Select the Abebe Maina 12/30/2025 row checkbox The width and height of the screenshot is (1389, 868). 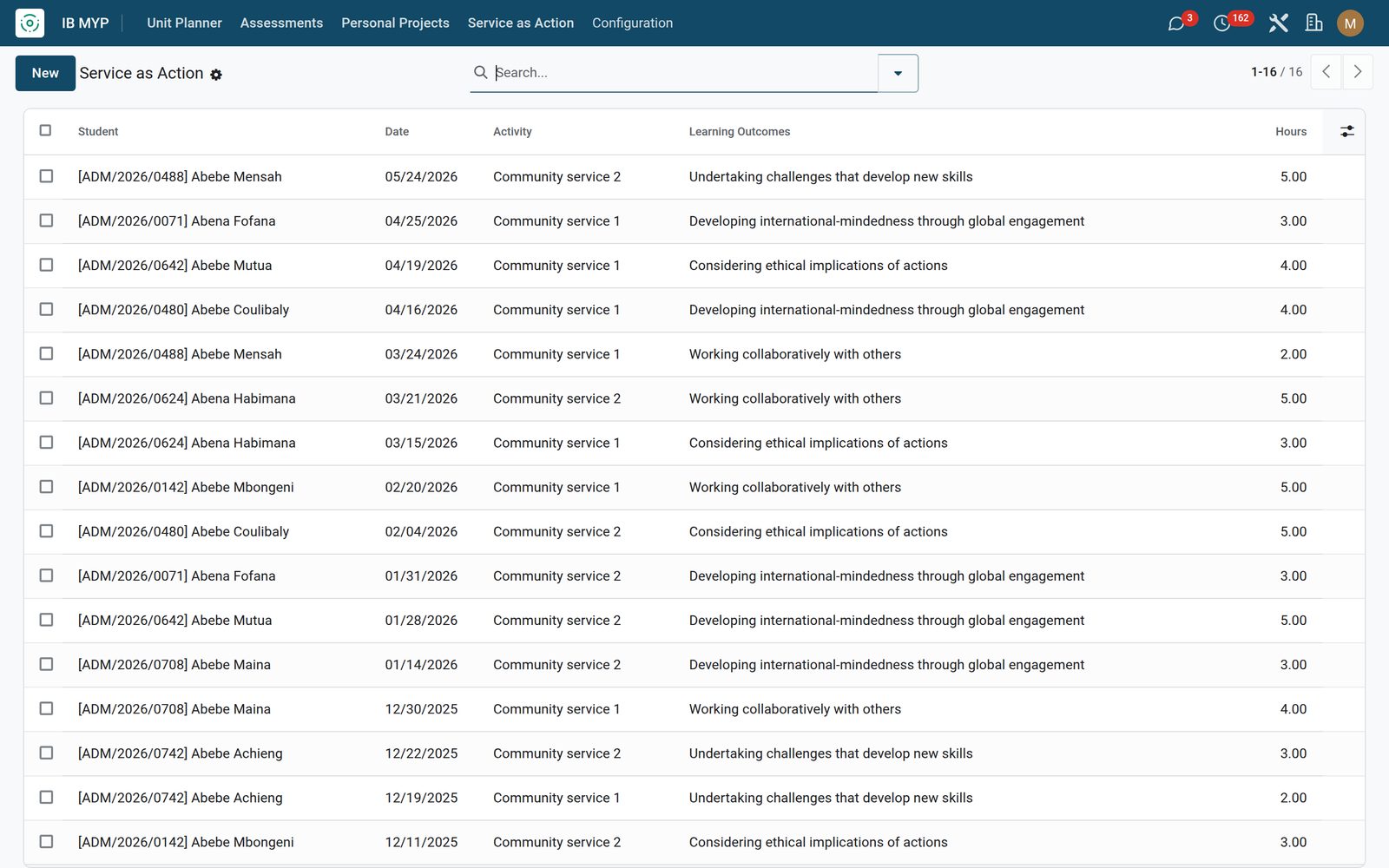pyautogui.click(x=46, y=708)
